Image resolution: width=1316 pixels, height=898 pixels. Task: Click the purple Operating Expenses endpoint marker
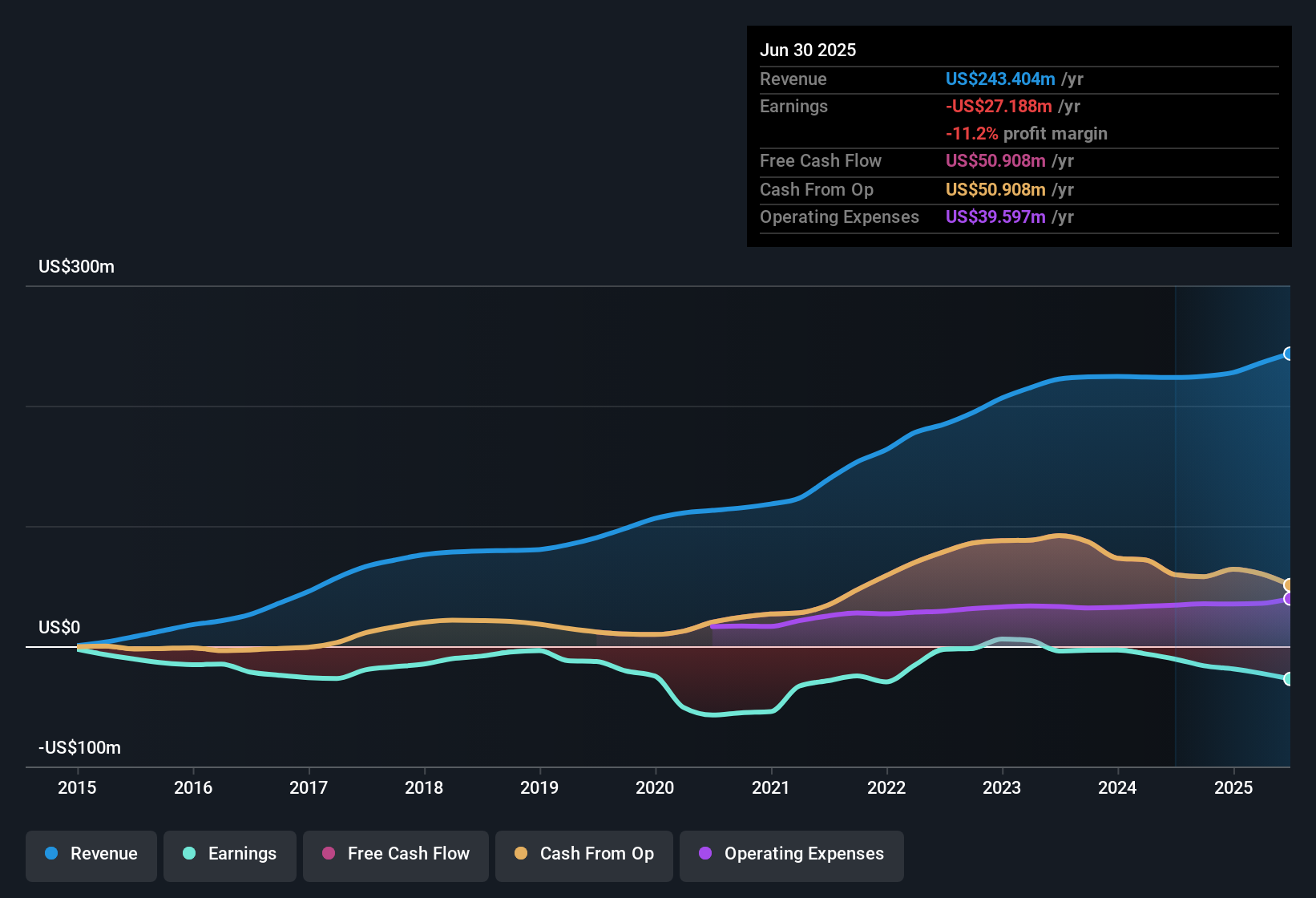1288,599
